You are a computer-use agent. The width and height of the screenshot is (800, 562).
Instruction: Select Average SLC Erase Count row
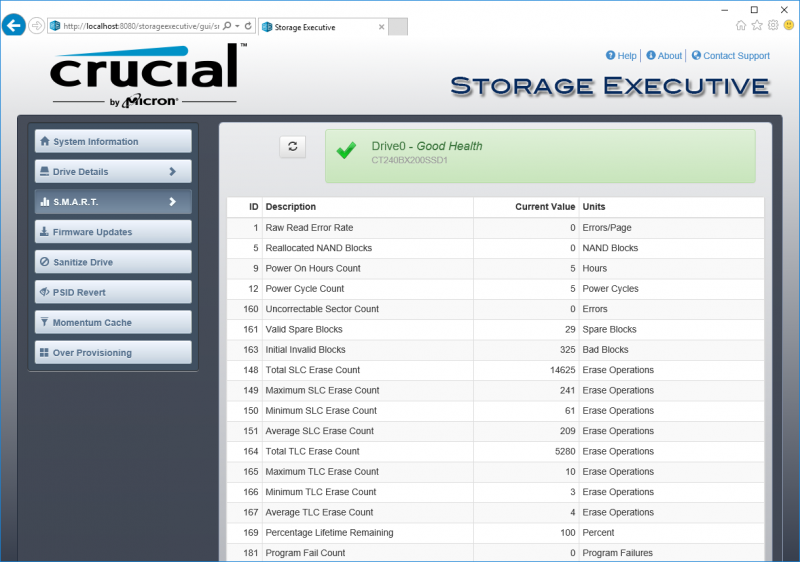pos(495,431)
